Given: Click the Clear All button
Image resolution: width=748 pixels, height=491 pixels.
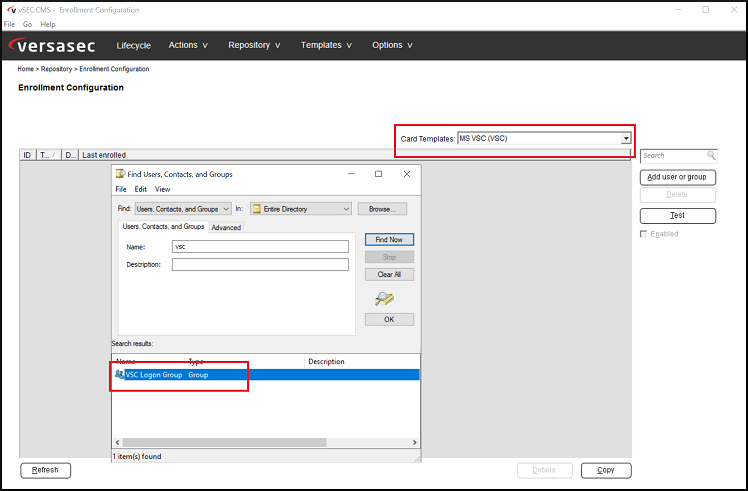Looking at the screenshot, I should click(x=389, y=274).
